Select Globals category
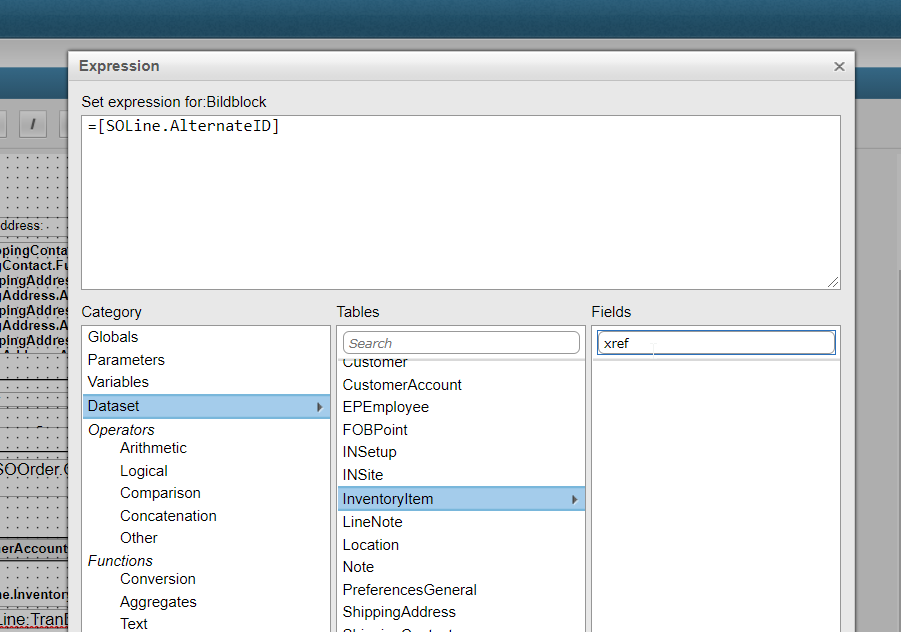This screenshot has width=901, height=632. pos(113,337)
